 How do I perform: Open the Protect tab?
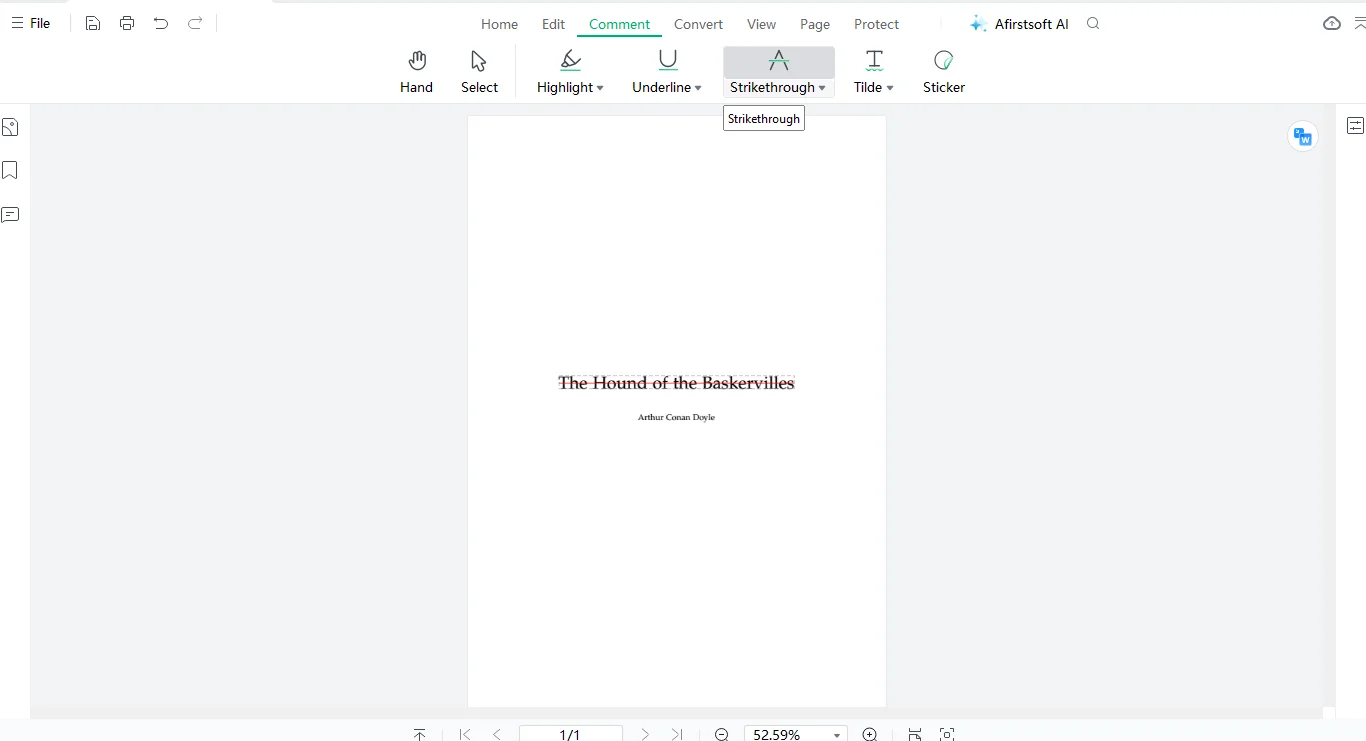tap(876, 24)
